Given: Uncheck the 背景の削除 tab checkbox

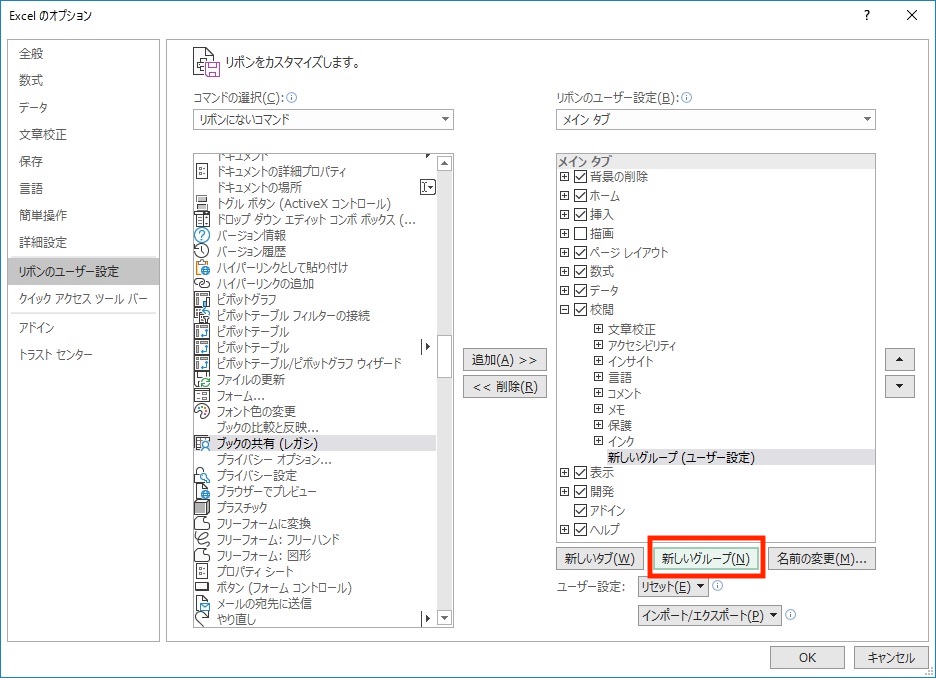Looking at the screenshot, I should tap(580, 177).
